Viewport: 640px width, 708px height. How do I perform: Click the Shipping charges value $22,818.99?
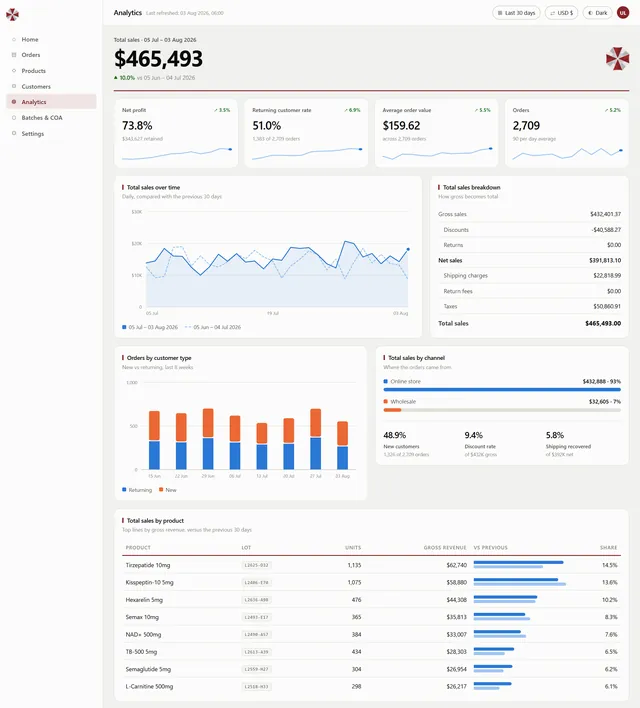[x=607, y=275]
